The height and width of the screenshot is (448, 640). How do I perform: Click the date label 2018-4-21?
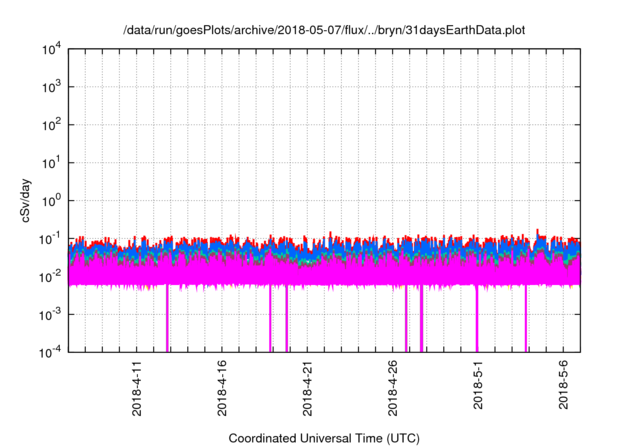pos(307,388)
